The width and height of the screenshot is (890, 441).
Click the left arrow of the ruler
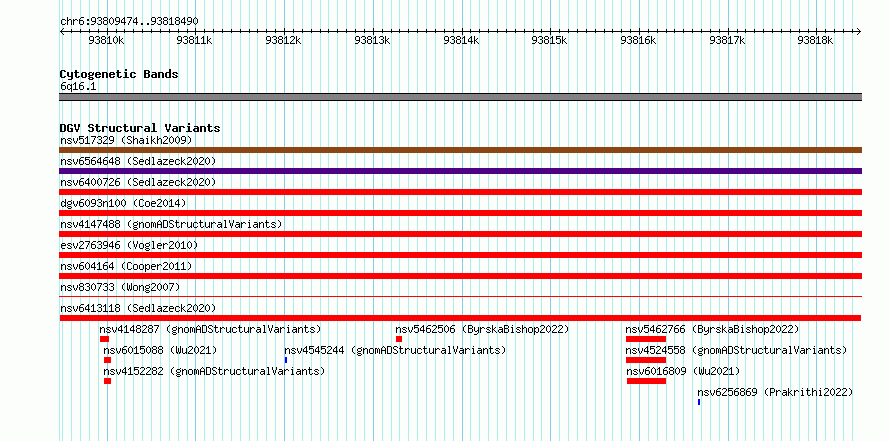tap(63, 31)
